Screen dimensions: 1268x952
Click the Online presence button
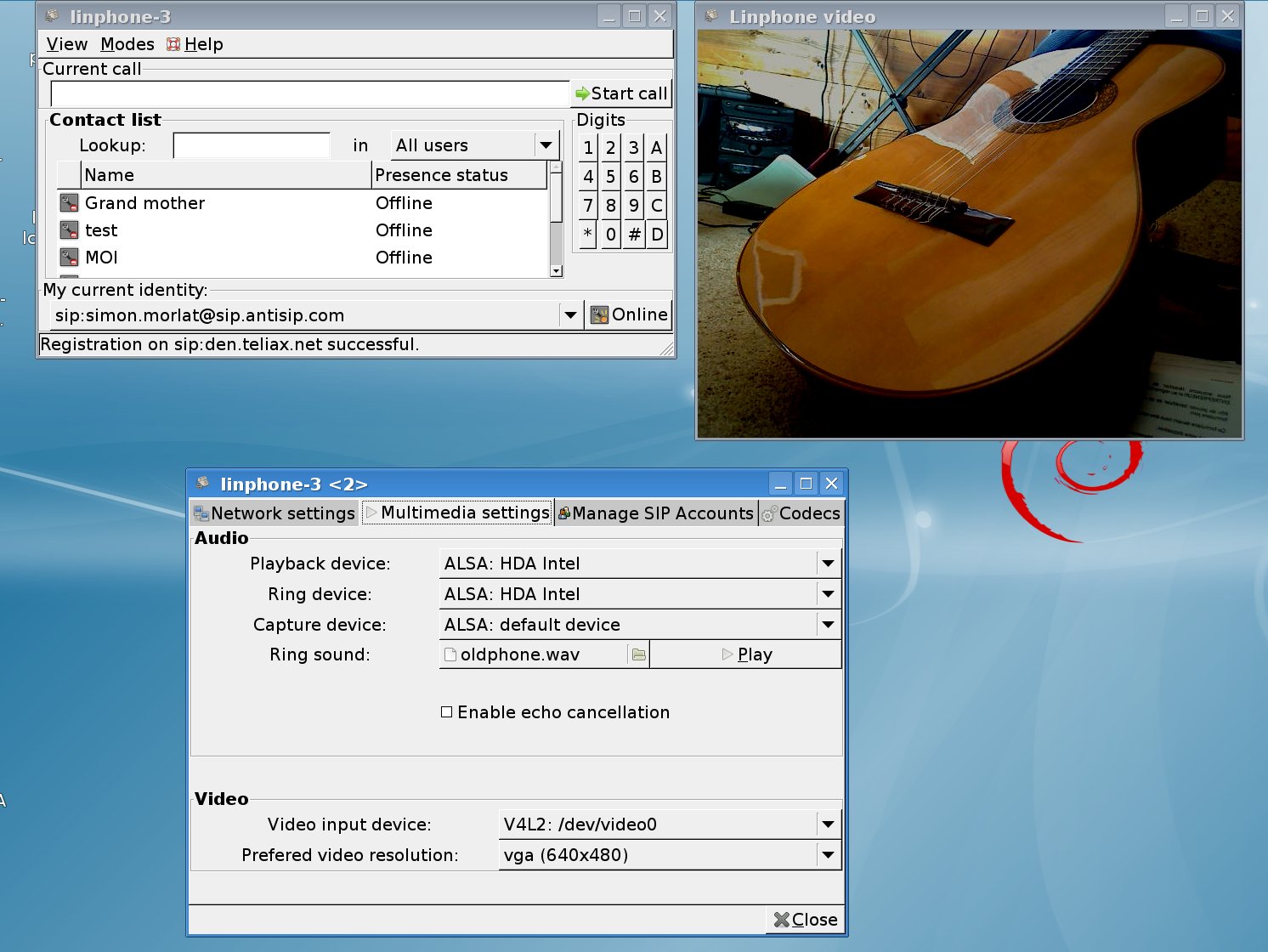tap(629, 314)
